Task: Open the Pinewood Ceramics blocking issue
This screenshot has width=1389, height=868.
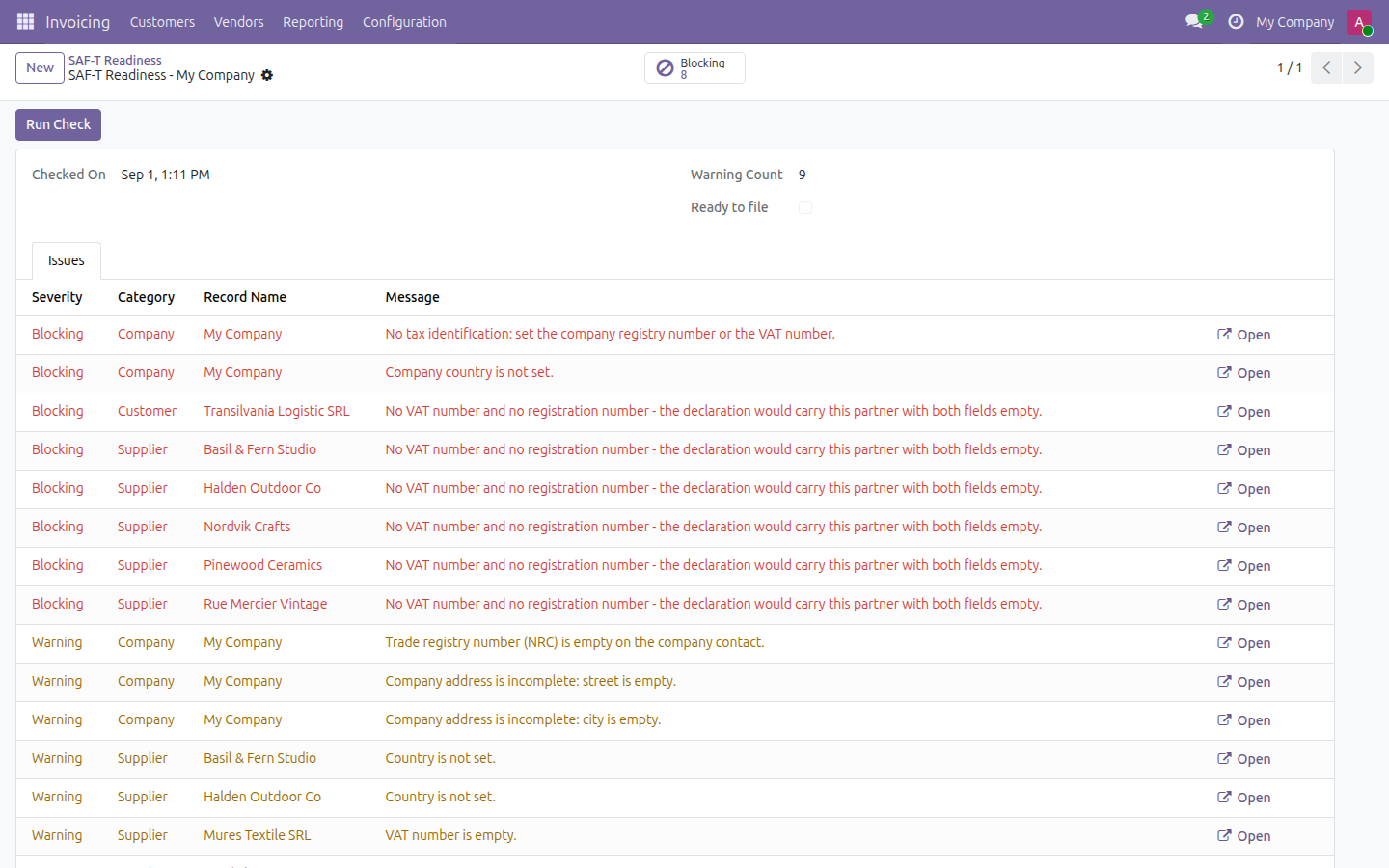Action: click(x=1243, y=566)
